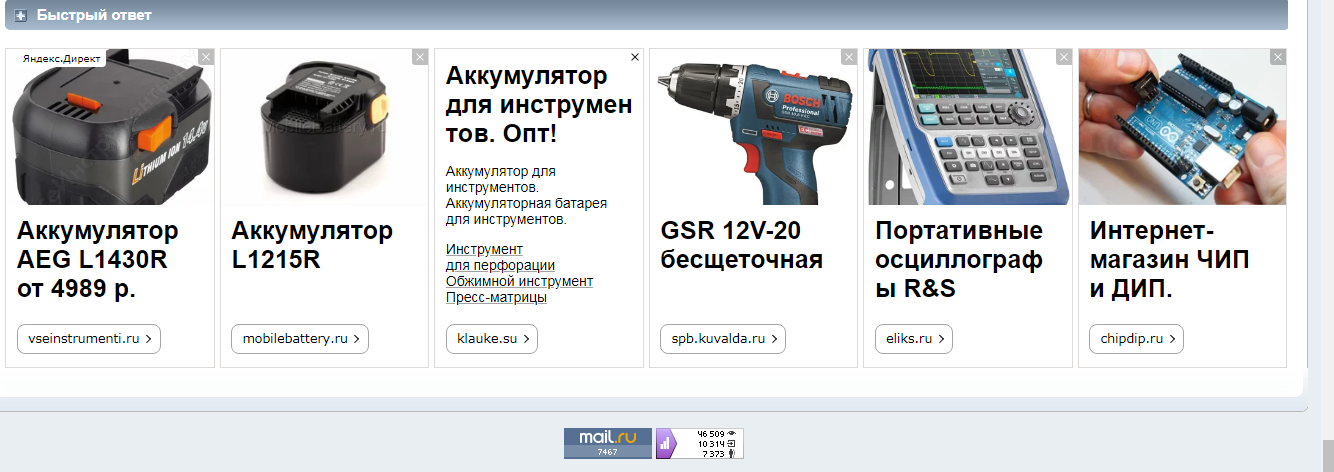Screen dimensions: 1334x472
Task: Follow the Обжимной инструмент link
Action: tap(519, 281)
